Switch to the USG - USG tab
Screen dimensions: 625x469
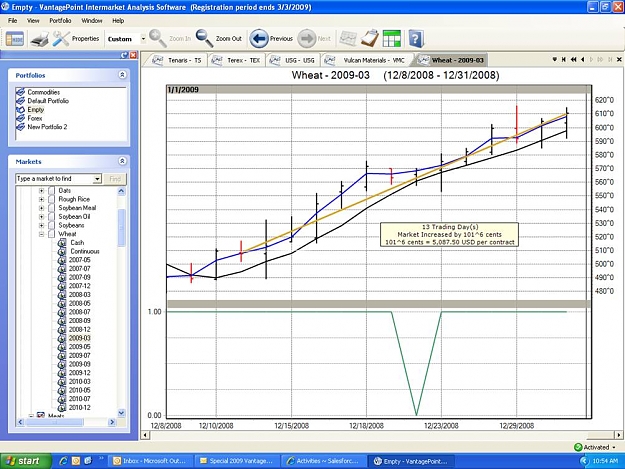(293, 60)
